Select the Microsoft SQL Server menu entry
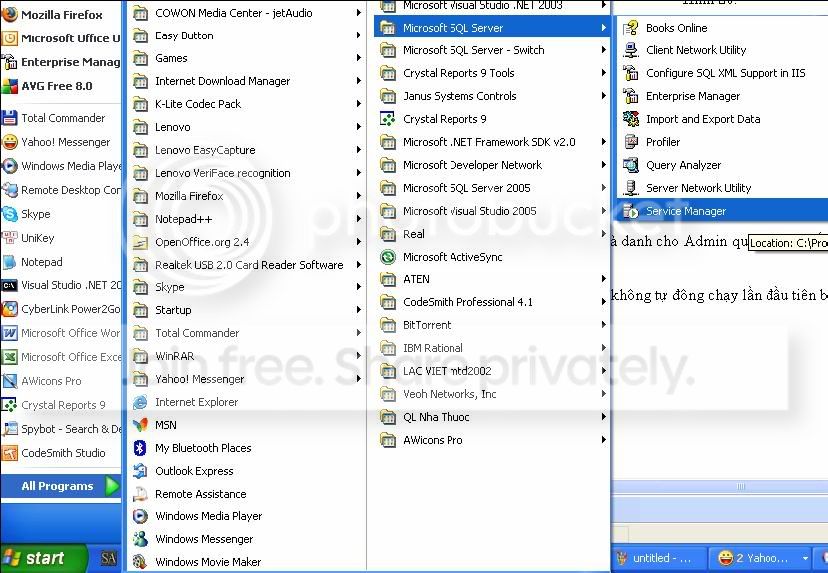828x573 pixels. tap(492, 27)
